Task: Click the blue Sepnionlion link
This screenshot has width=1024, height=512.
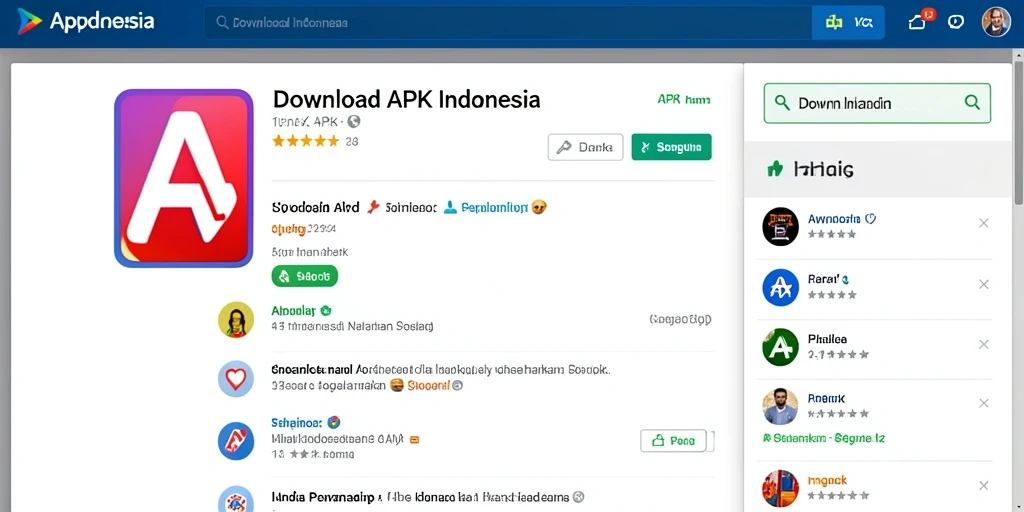Action: coord(494,208)
